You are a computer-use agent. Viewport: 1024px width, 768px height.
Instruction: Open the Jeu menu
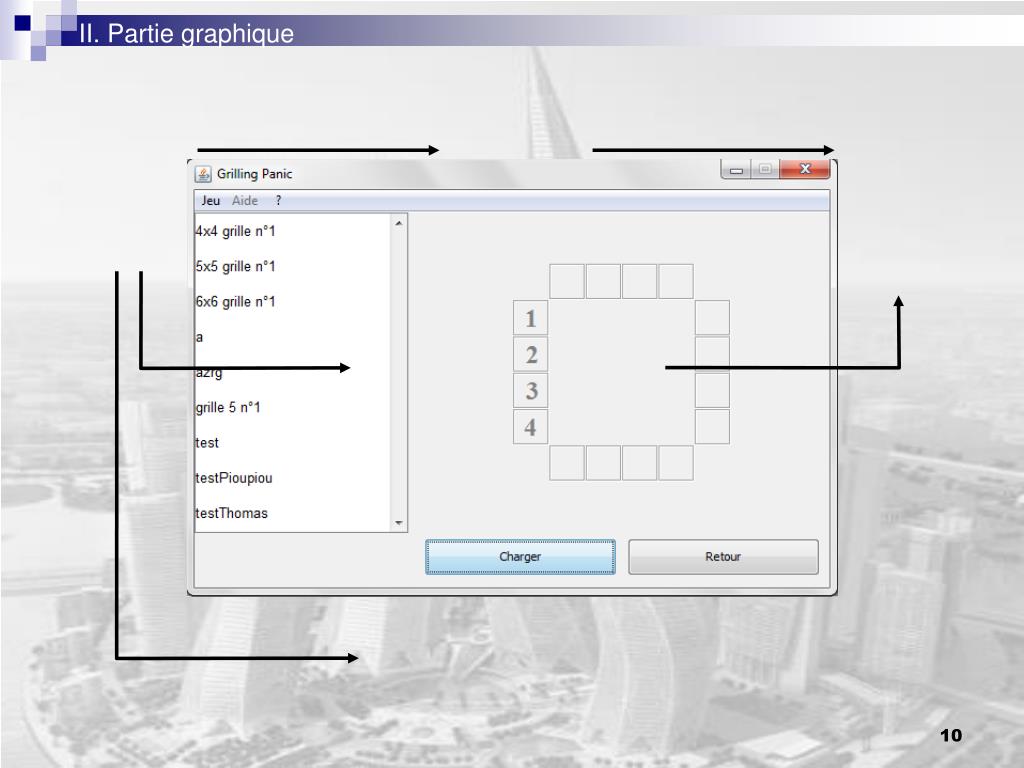[x=210, y=200]
